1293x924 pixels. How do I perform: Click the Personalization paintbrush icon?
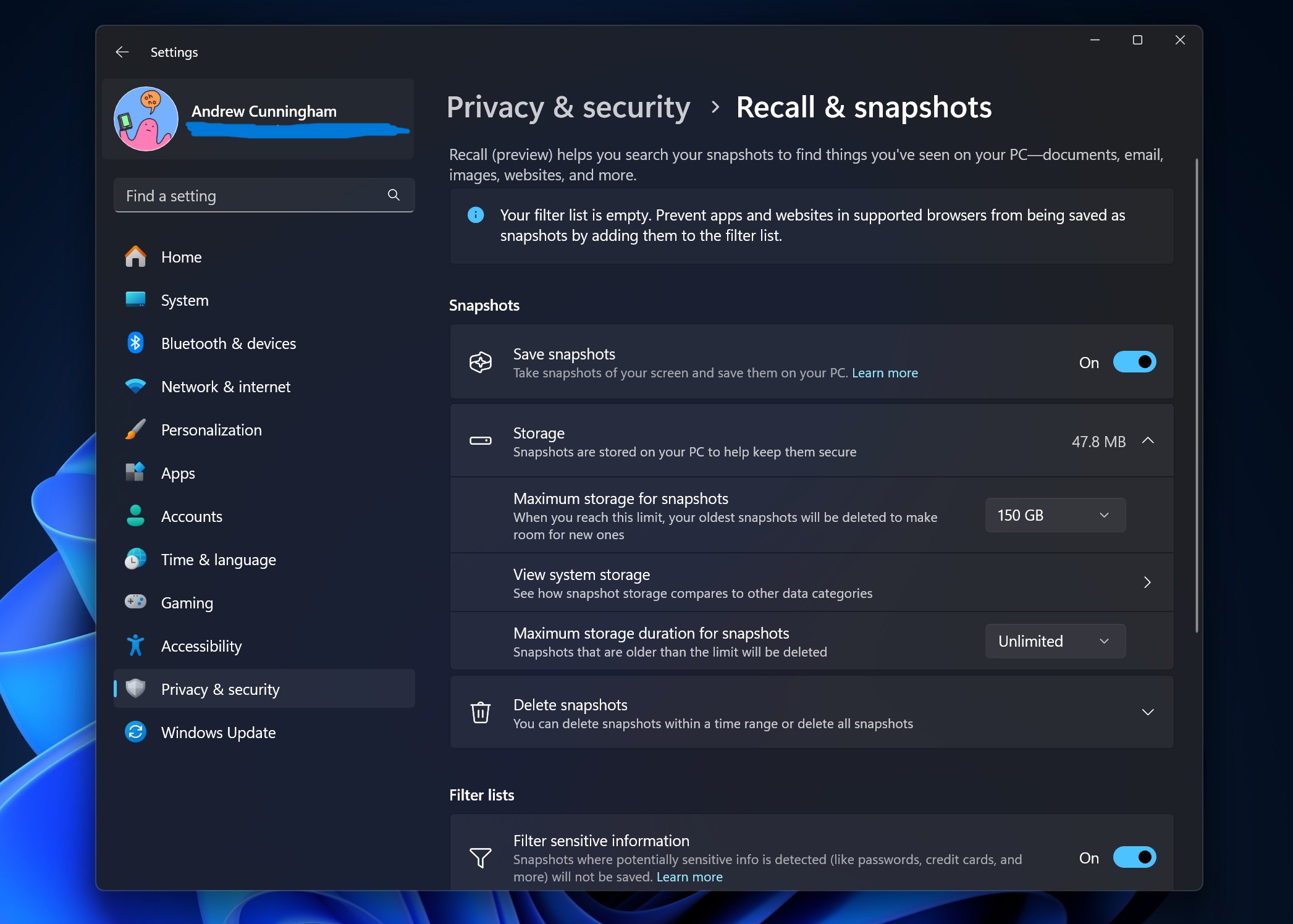[x=135, y=429]
